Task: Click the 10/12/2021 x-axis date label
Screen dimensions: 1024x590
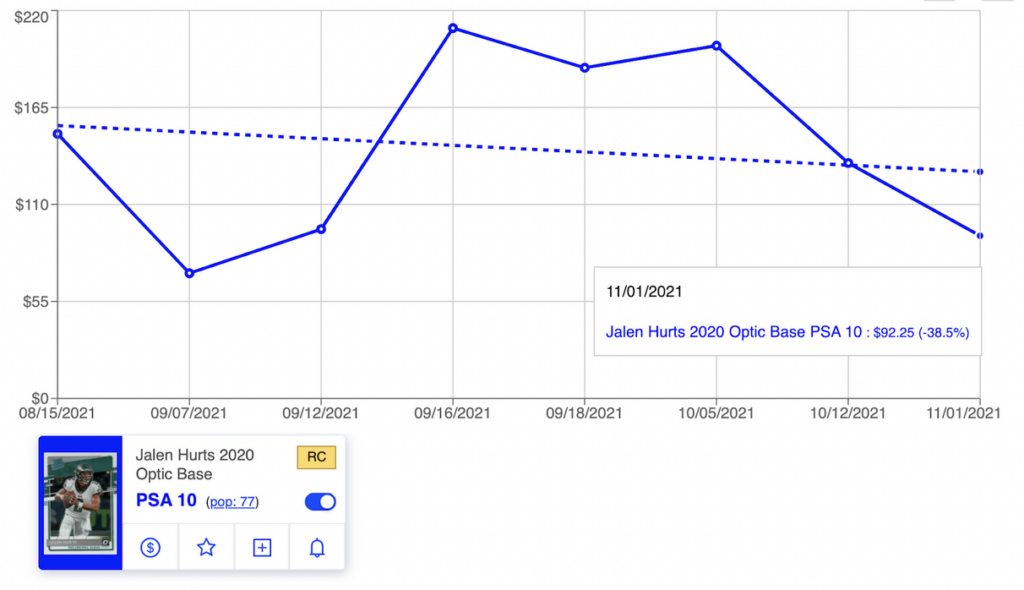Action: click(848, 413)
